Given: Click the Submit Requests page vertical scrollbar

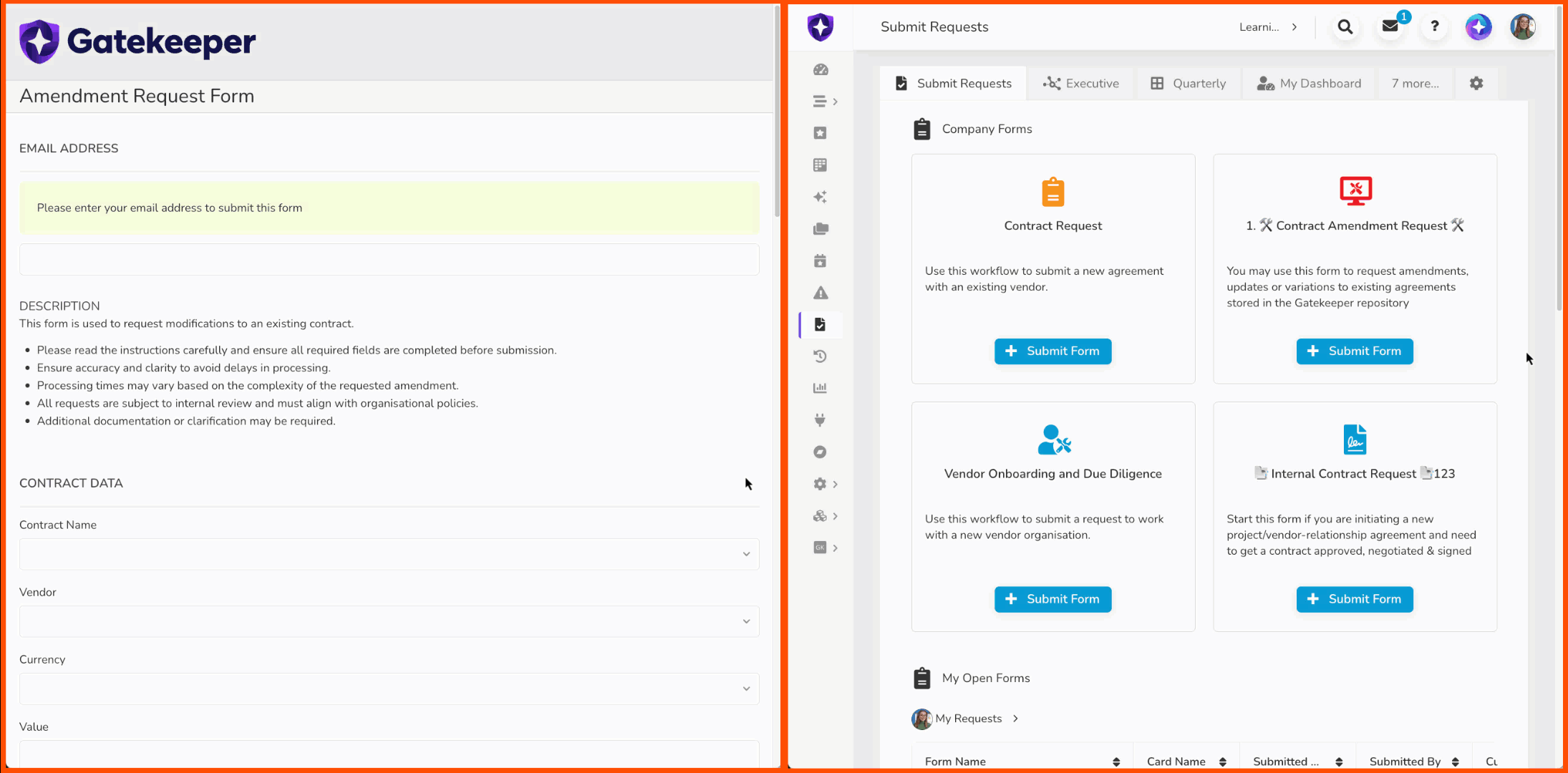Looking at the screenshot, I should pyautogui.click(x=1559, y=157).
